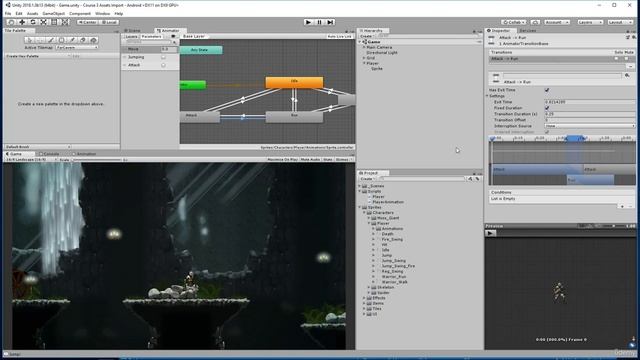The width and height of the screenshot is (640, 360).
Task: Switch to Layers tab in Animator
Action: [131, 36]
